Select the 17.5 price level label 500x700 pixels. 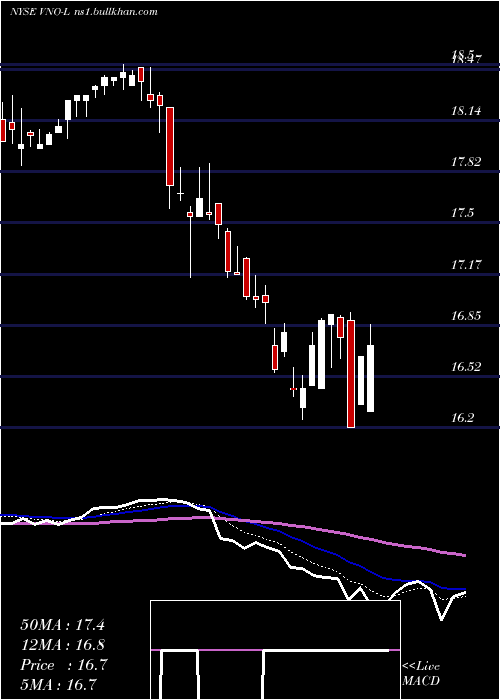tap(462, 213)
